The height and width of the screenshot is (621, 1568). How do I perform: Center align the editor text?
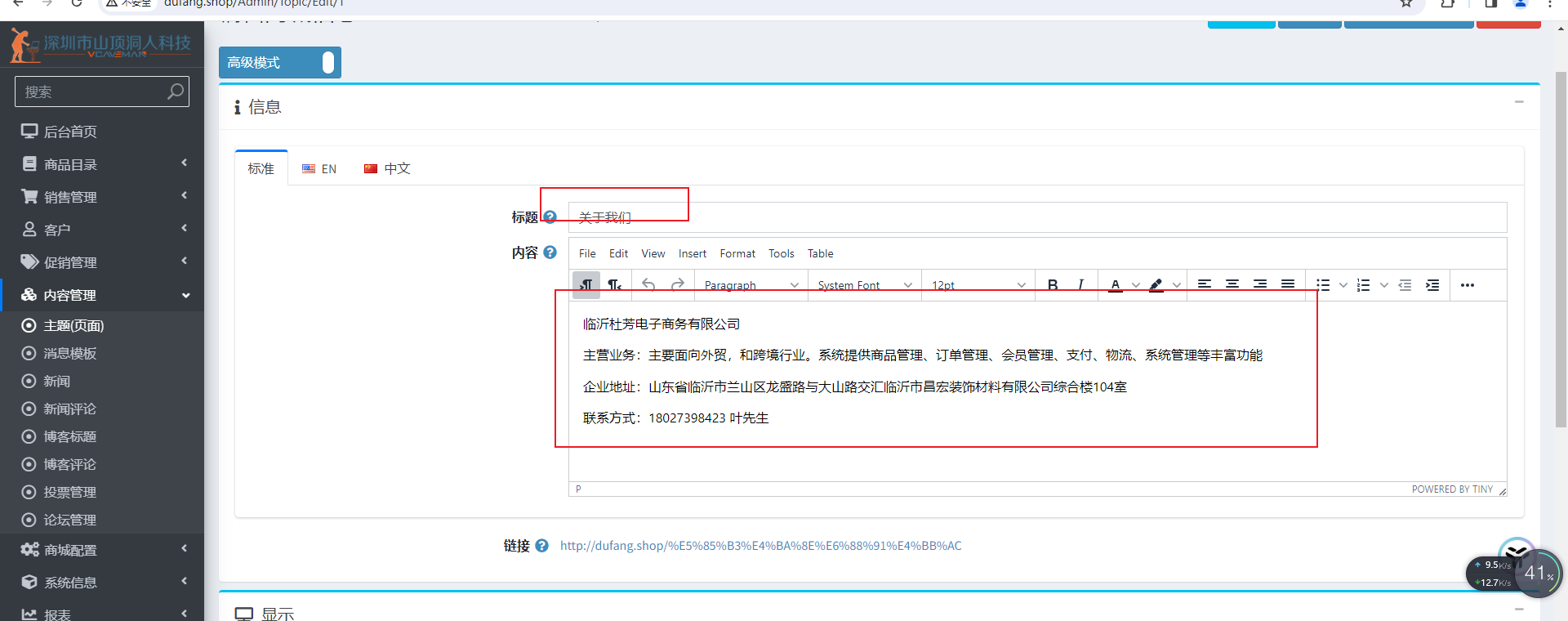pyautogui.click(x=1232, y=284)
